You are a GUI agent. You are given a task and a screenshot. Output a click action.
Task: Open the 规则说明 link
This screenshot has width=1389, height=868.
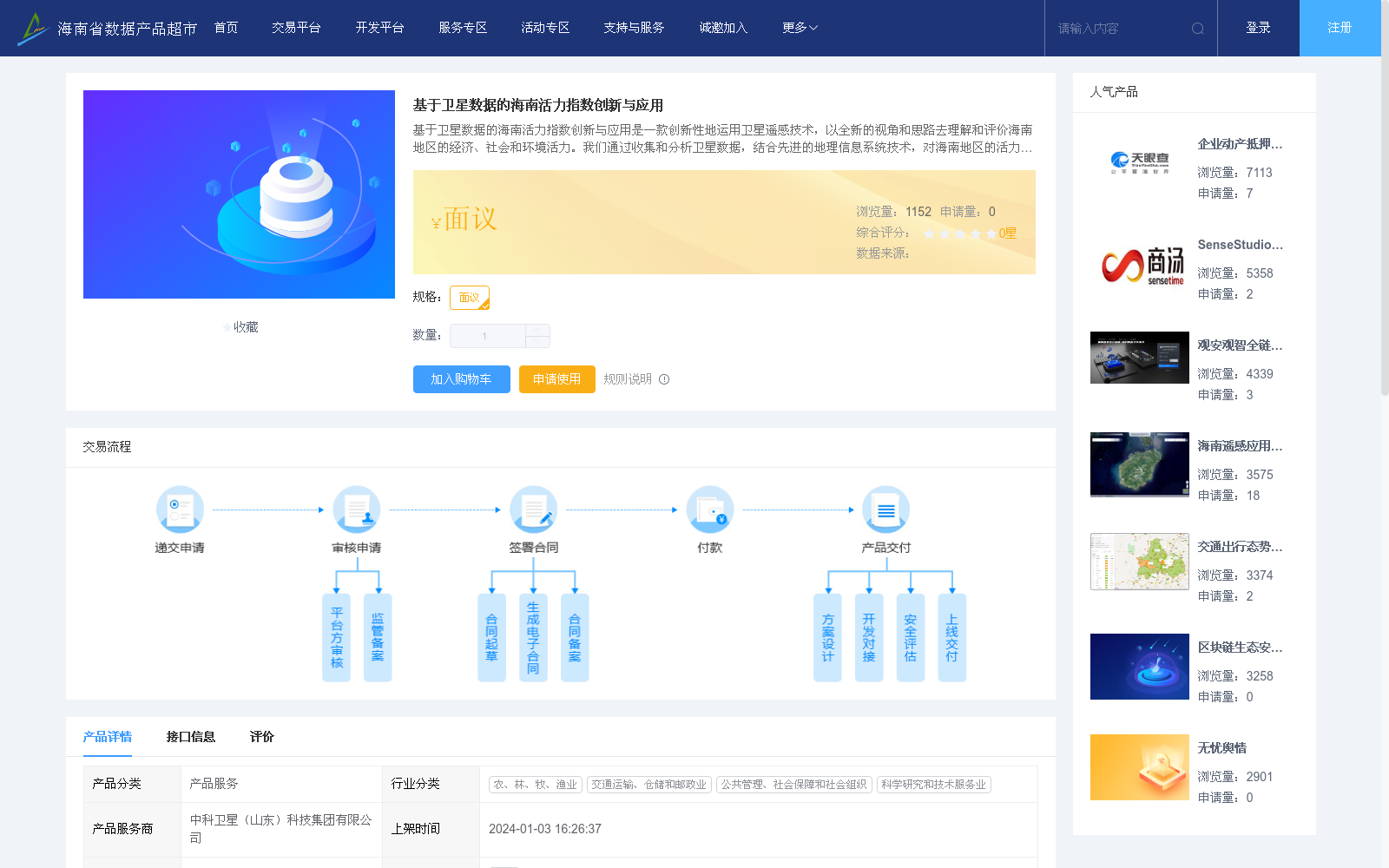coord(628,379)
